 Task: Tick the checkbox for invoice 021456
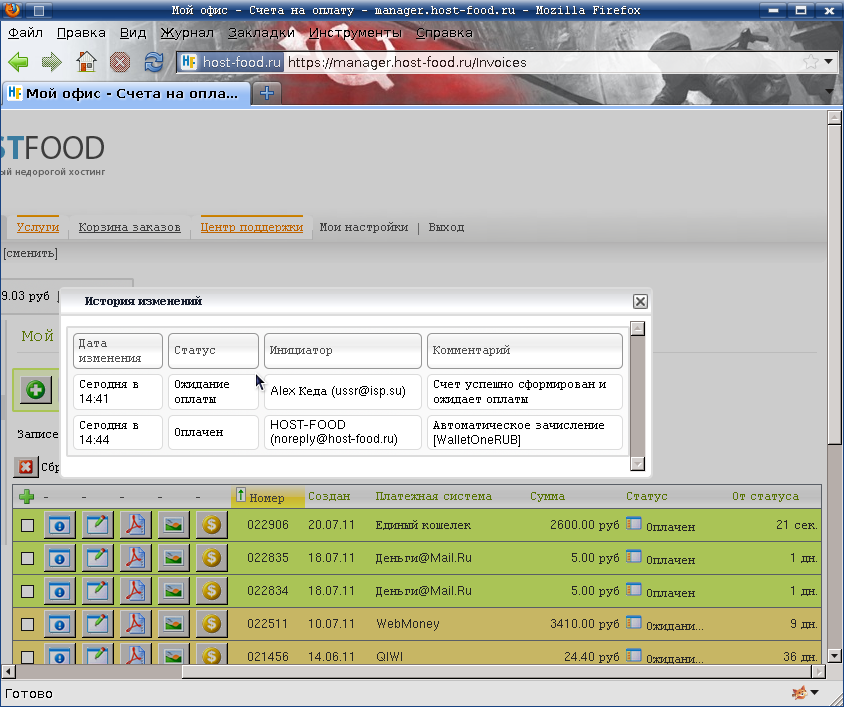[27, 657]
